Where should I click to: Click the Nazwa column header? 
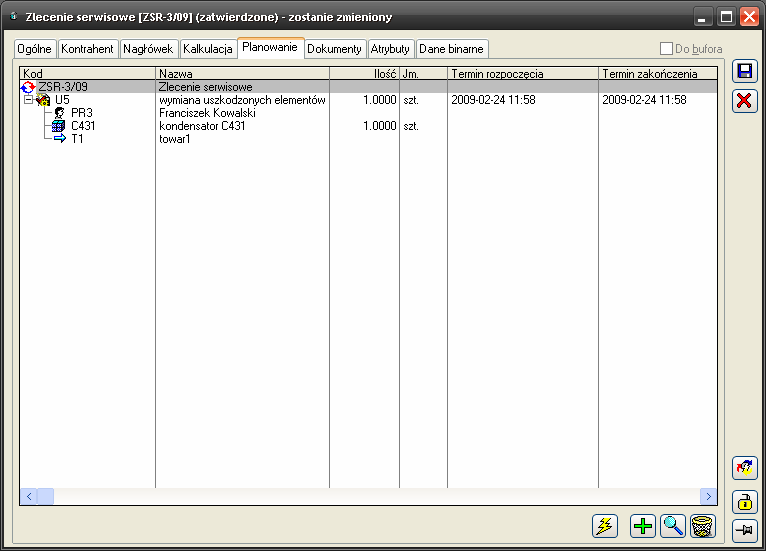tap(242, 74)
